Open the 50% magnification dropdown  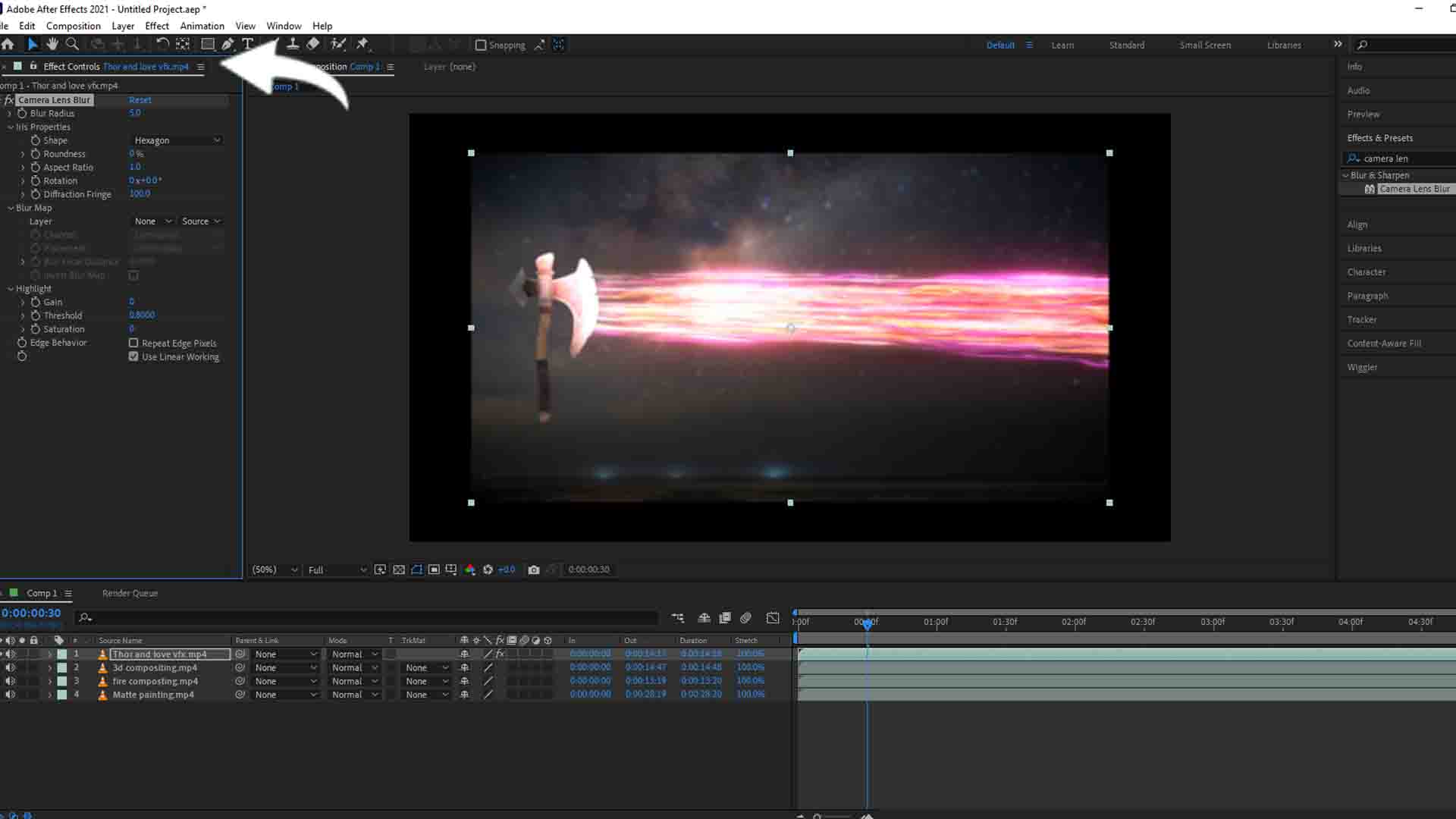(x=274, y=570)
